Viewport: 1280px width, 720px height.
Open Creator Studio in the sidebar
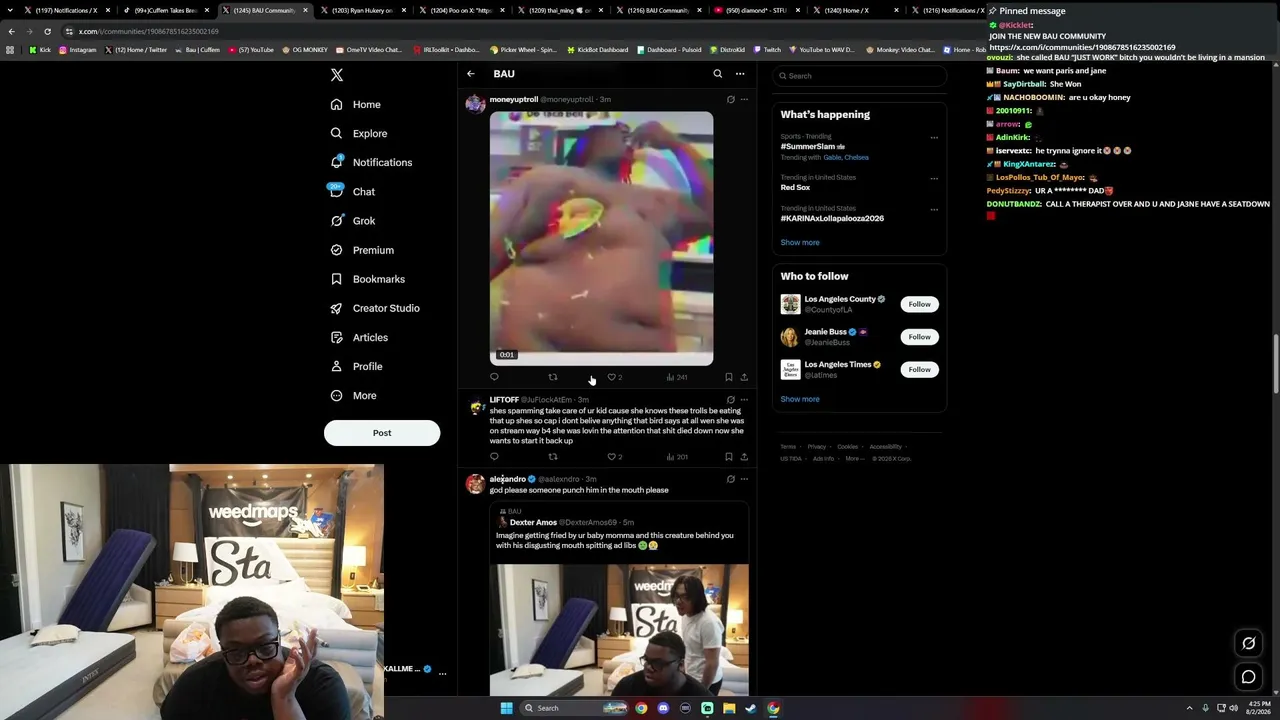(x=374, y=308)
